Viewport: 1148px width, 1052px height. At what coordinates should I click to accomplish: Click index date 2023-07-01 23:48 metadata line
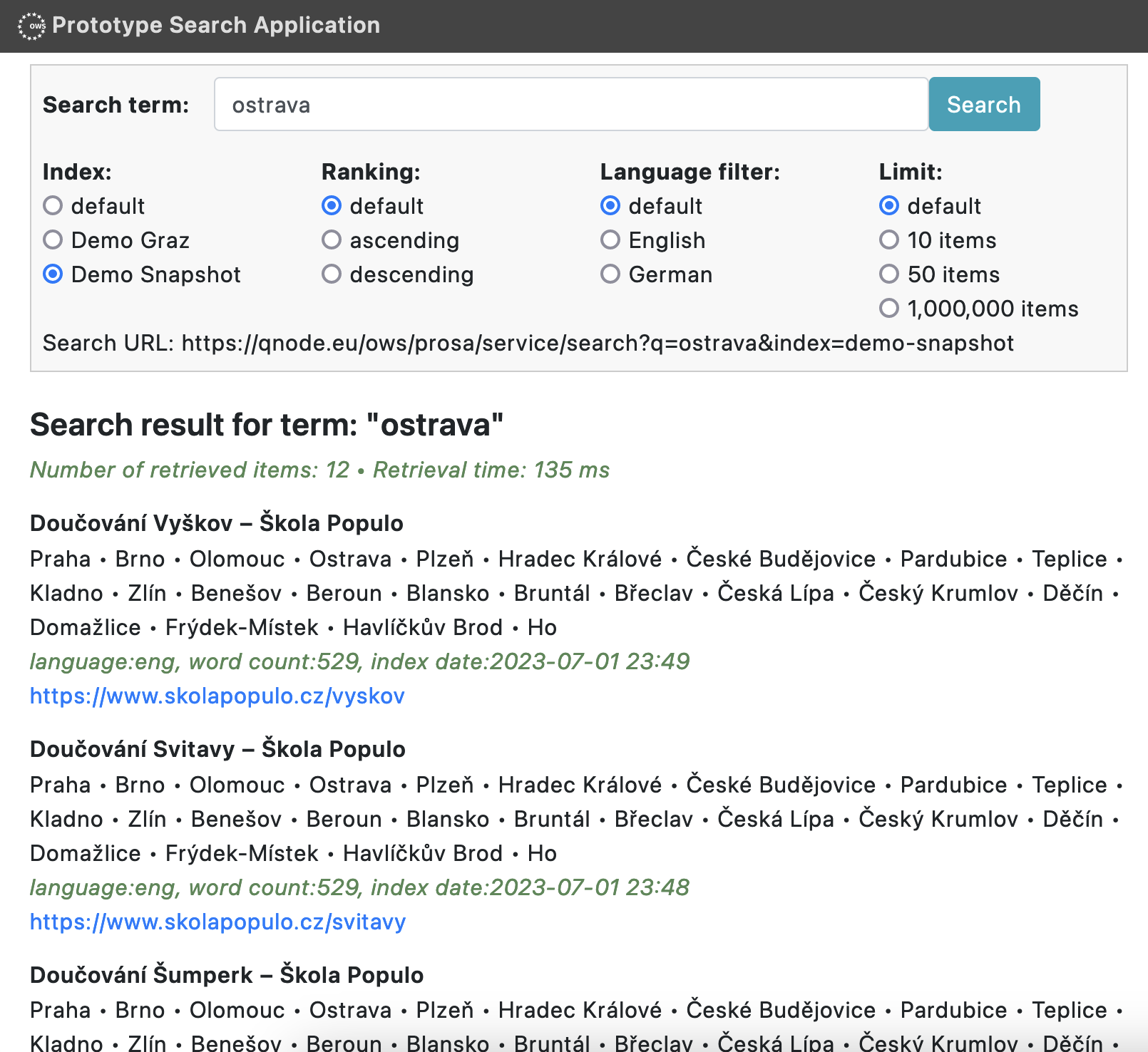coord(360,887)
